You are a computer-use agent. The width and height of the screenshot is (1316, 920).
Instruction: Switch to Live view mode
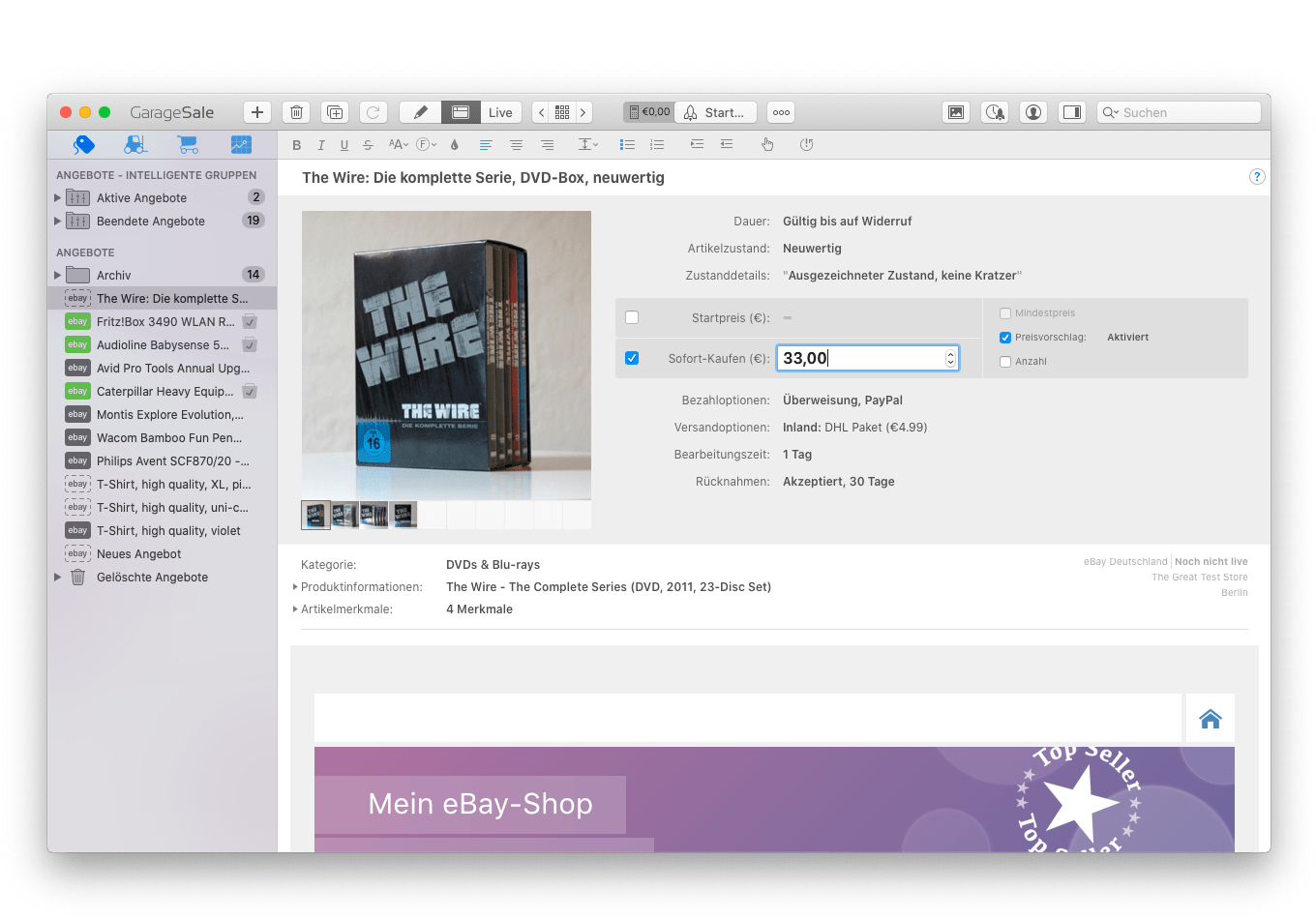tap(500, 112)
